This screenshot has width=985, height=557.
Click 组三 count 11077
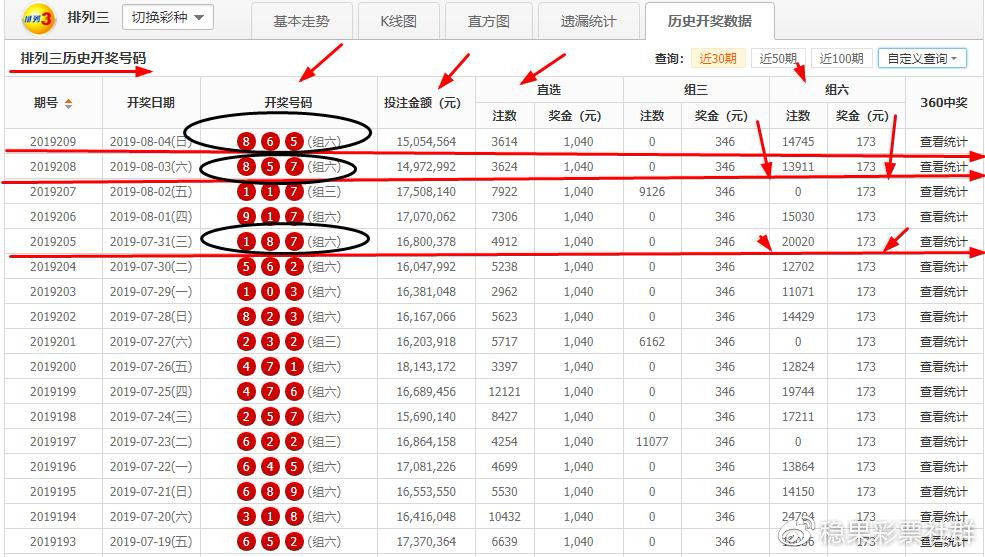[652, 441]
